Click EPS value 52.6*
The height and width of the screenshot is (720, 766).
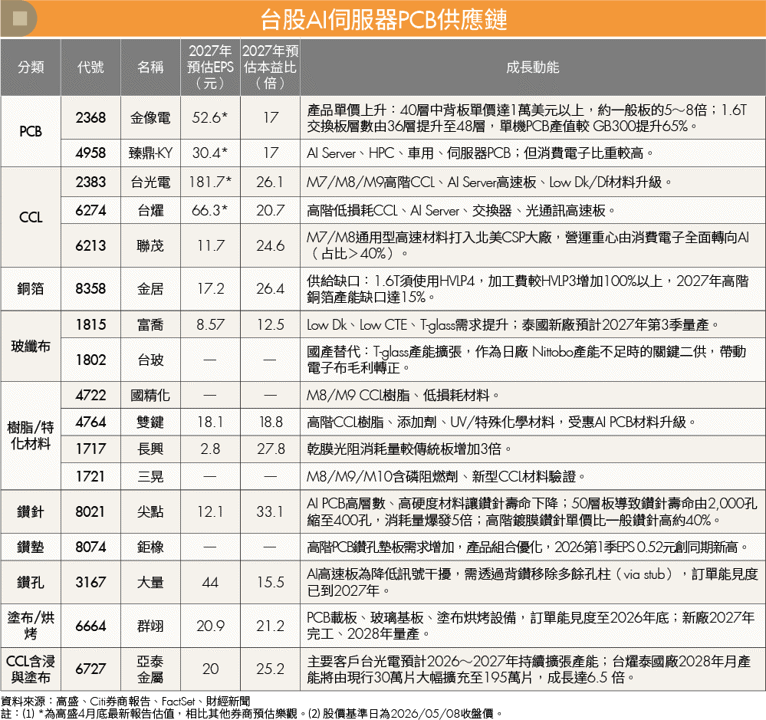tap(210, 118)
